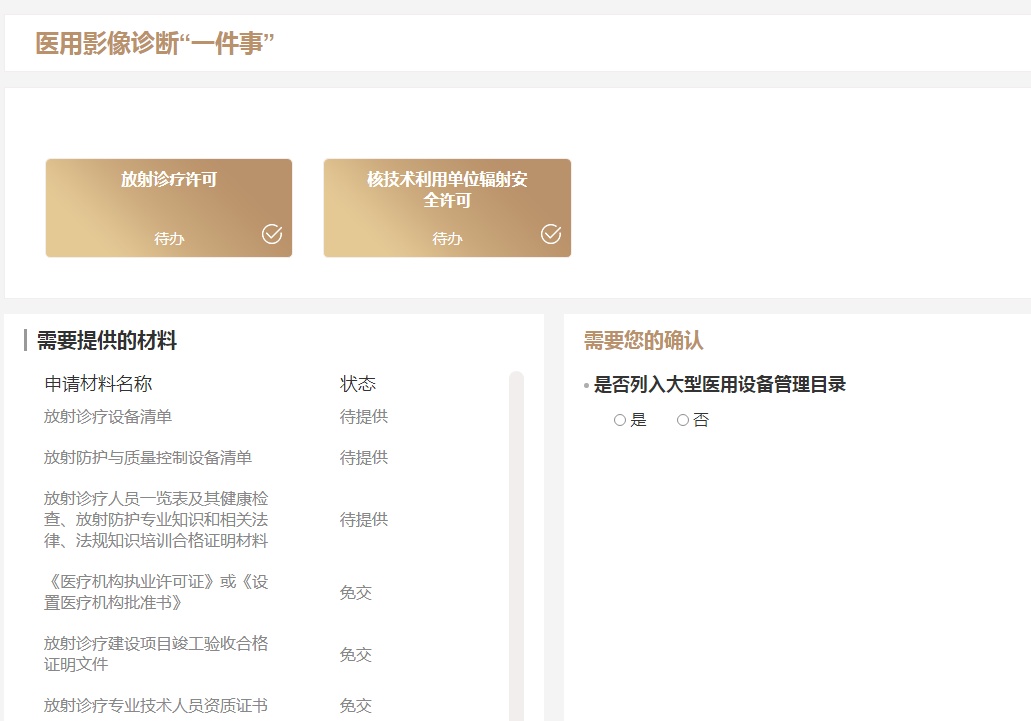The height and width of the screenshot is (721, 1031).
Task: Click 待办 status on 放射诊疗许可 card
Action: pyautogui.click(x=169, y=239)
